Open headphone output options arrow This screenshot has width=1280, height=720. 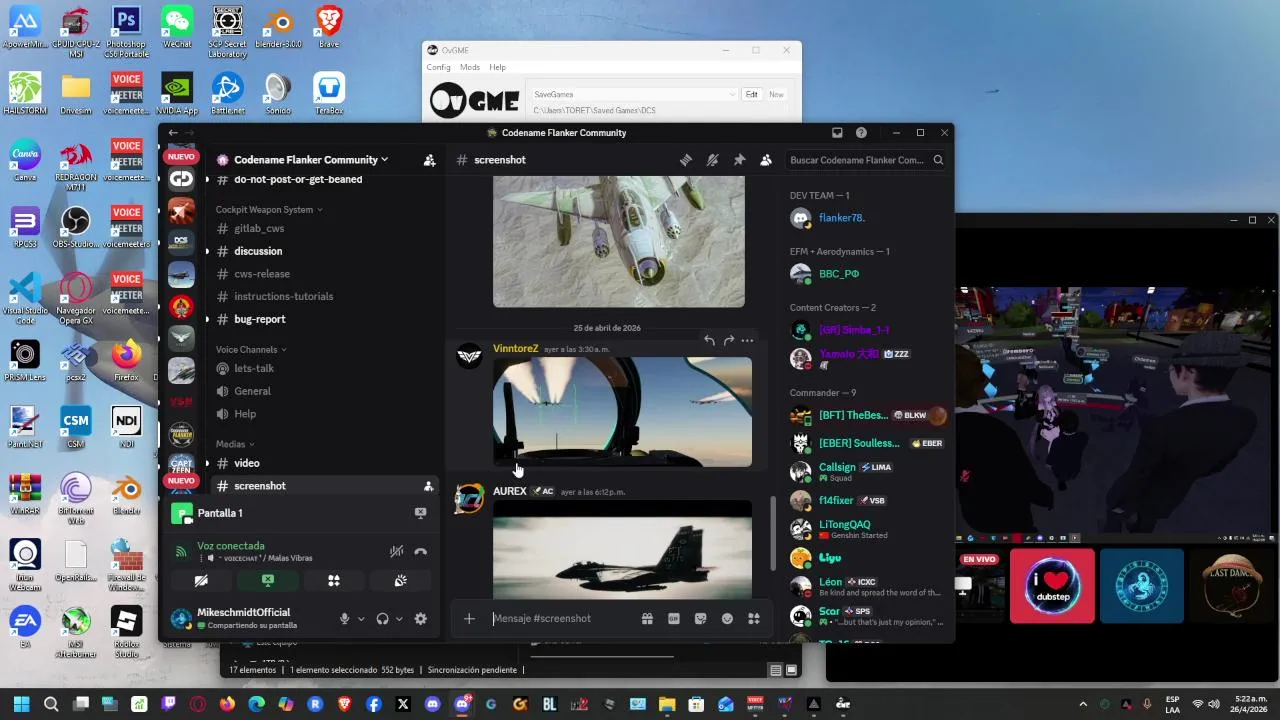(399, 619)
